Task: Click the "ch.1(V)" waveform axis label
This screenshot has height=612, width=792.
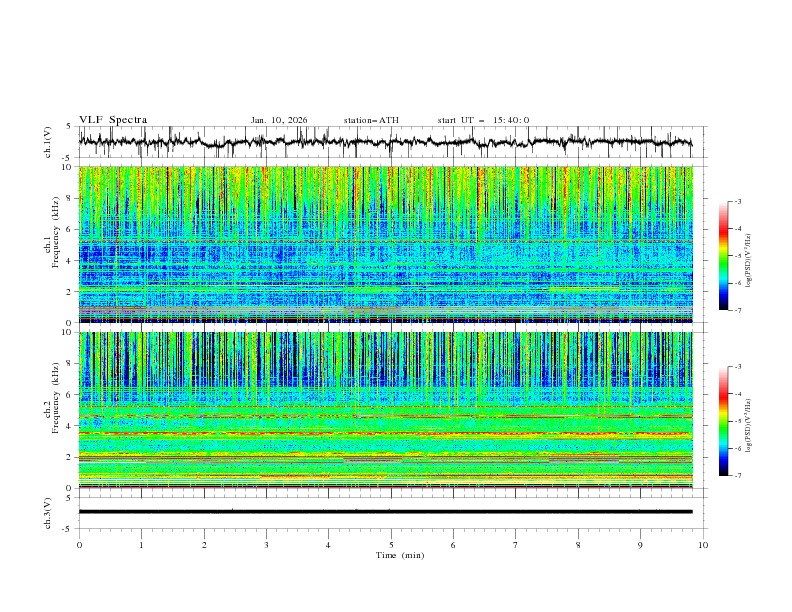Action: (x=48, y=142)
